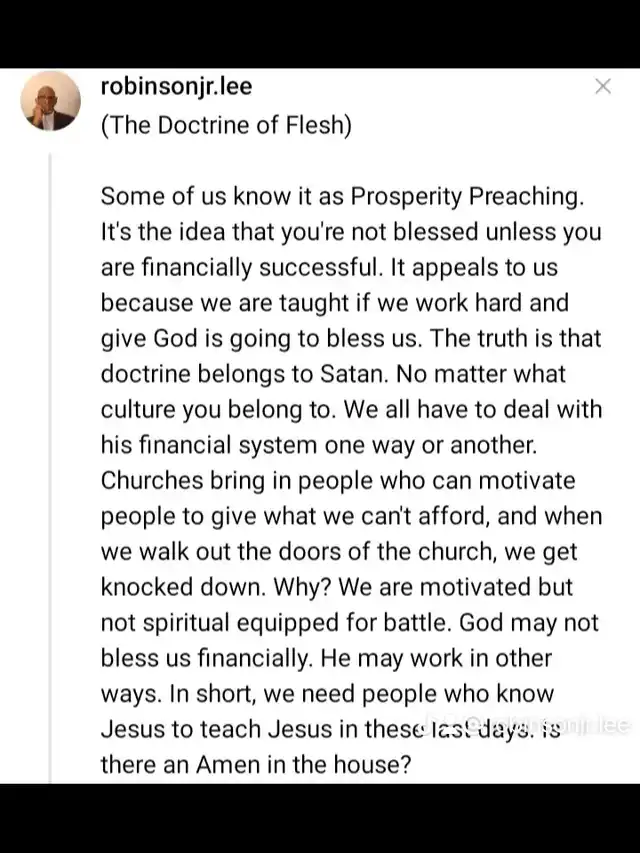This screenshot has height=853, width=640.
Task: Tap the 'Churches bring in people' line
Action: click(338, 481)
